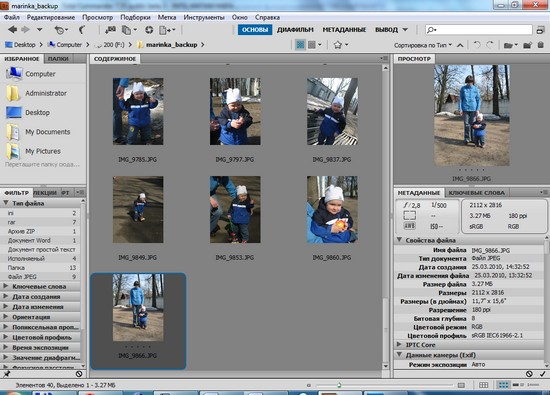Expand the Цветовой профиль filter section
This screenshot has height=395, width=550.
click(6, 337)
